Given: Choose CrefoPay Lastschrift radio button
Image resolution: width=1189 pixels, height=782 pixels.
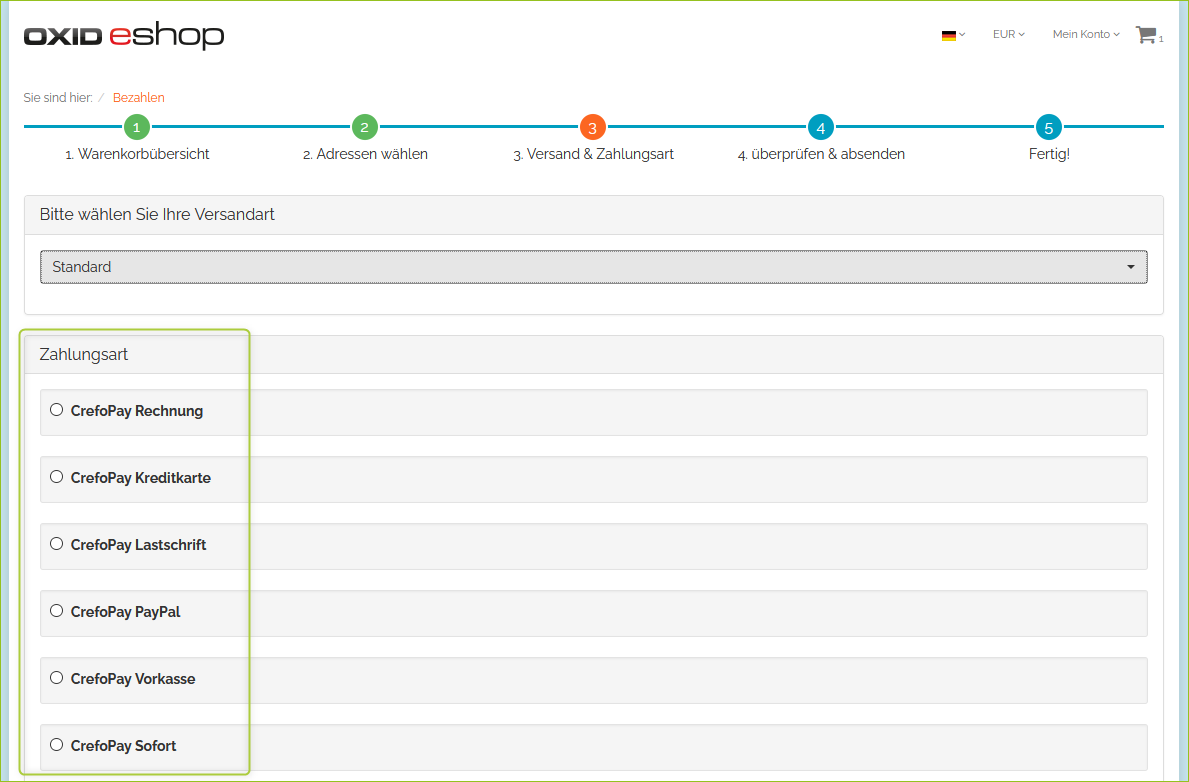Looking at the screenshot, I should click(x=56, y=544).
